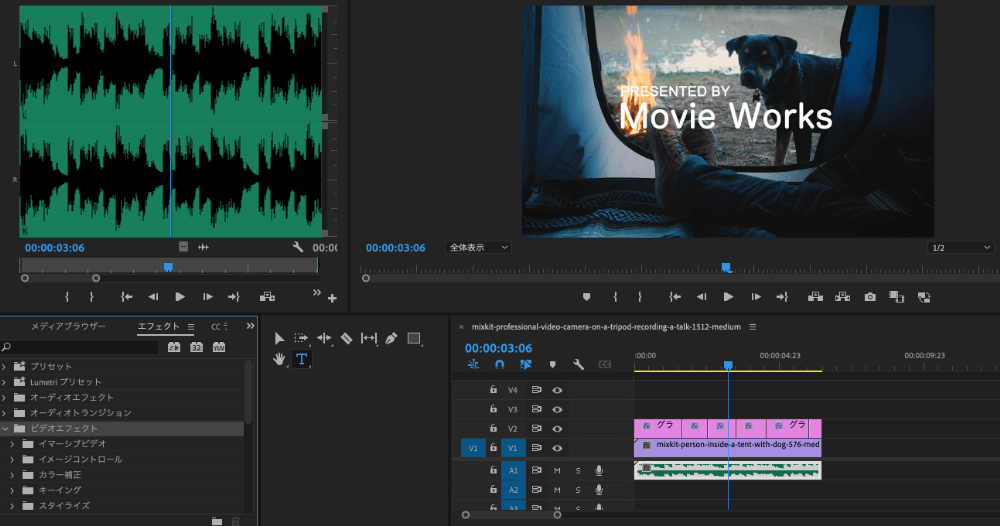Pick the Selection arrow tool
Image resolution: width=1000 pixels, height=526 pixels.
pos(280,339)
